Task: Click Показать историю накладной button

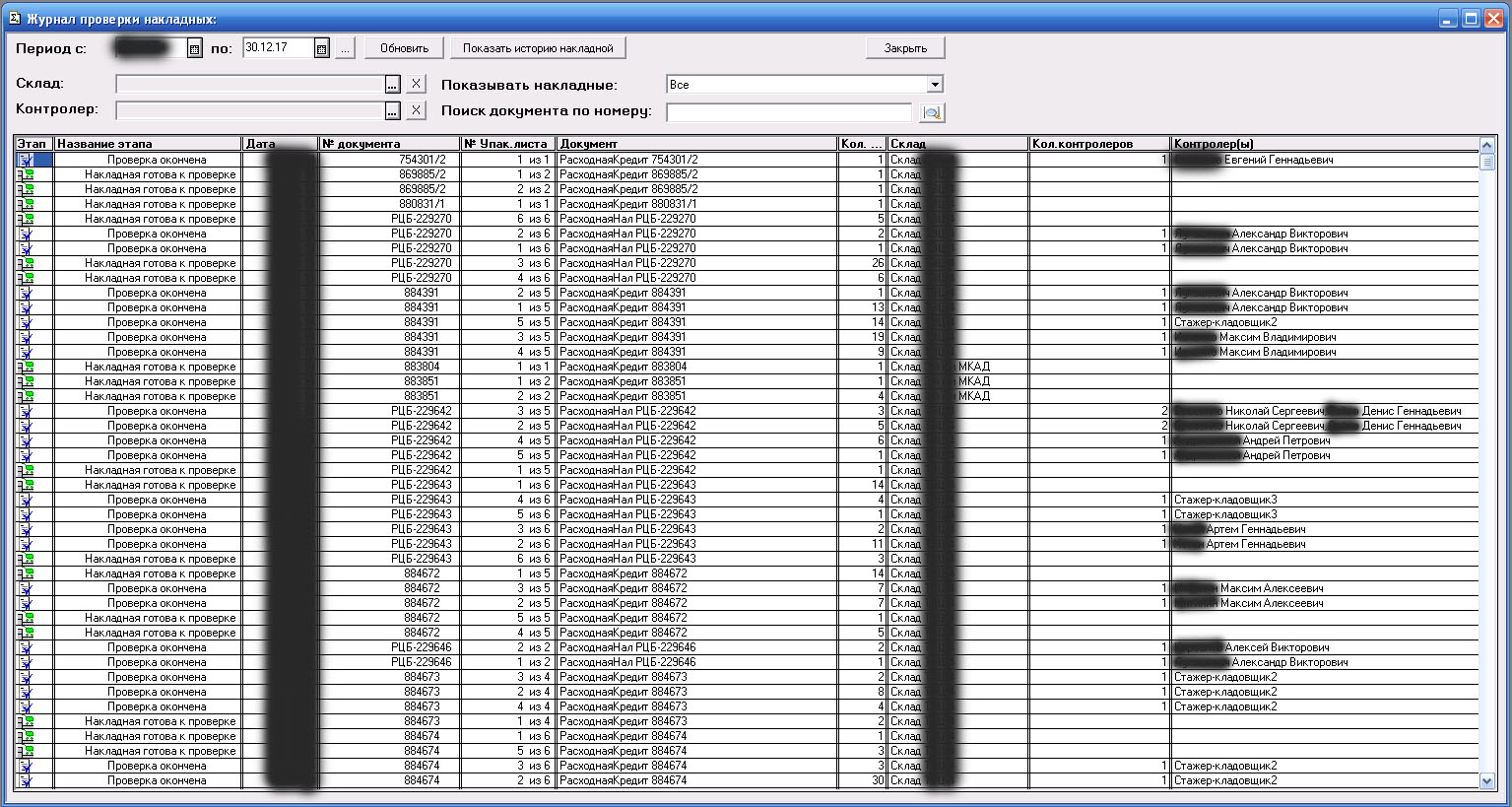Action: pos(538,48)
